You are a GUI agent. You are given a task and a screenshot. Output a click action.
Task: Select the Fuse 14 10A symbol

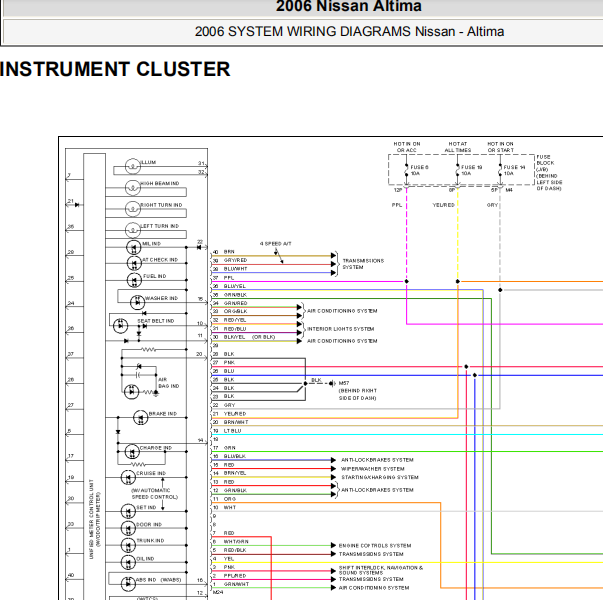coord(500,175)
